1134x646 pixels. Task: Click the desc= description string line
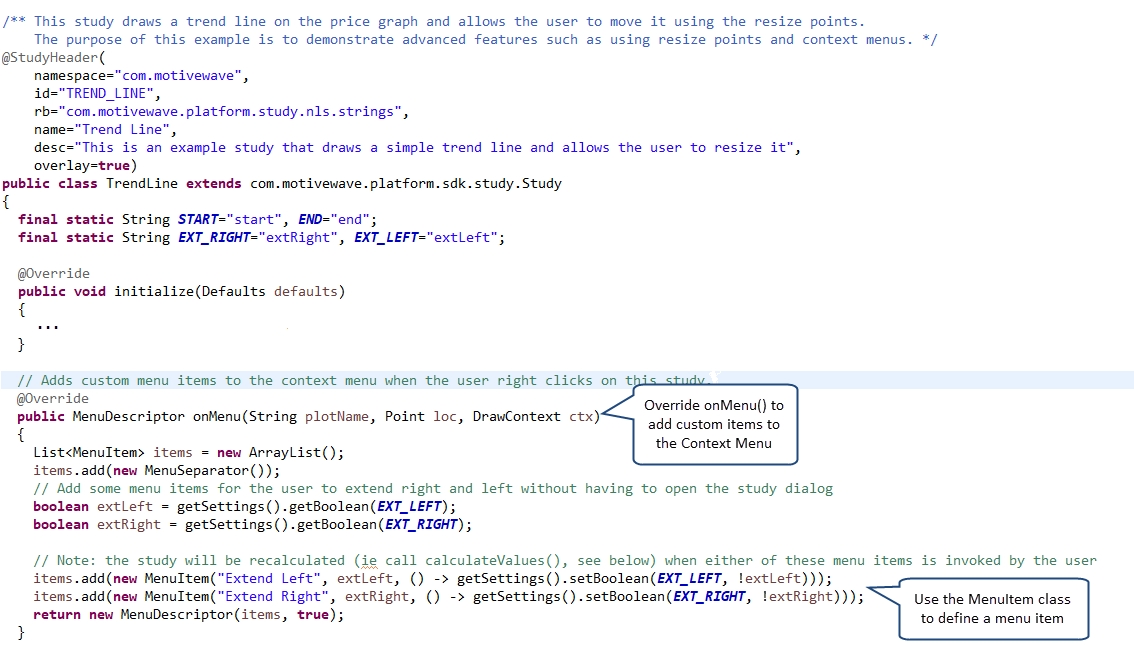[x=417, y=148]
